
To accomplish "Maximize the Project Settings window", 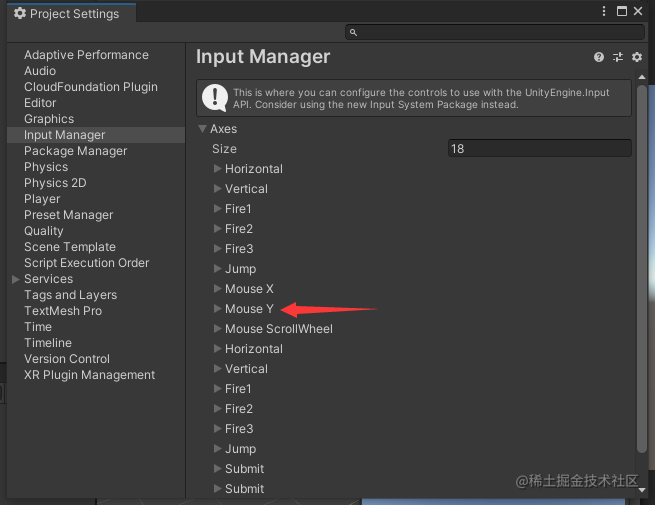I will (x=622, y=11).
